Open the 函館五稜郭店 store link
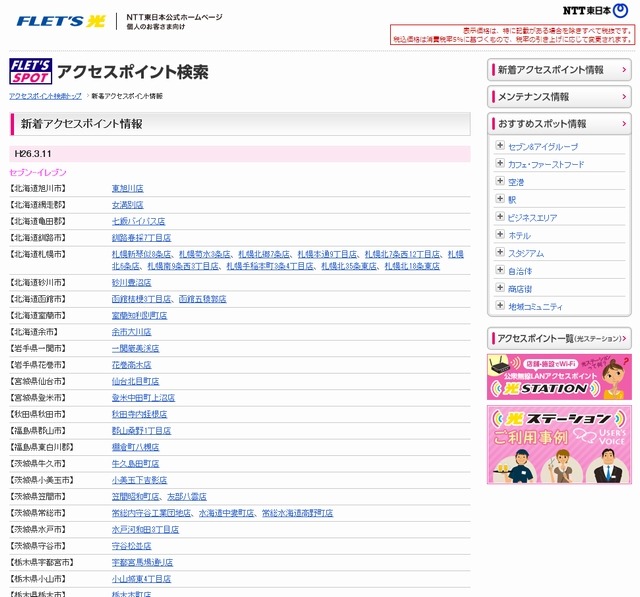This screenshot has width=640, height=597. click(x=202, y=299)
